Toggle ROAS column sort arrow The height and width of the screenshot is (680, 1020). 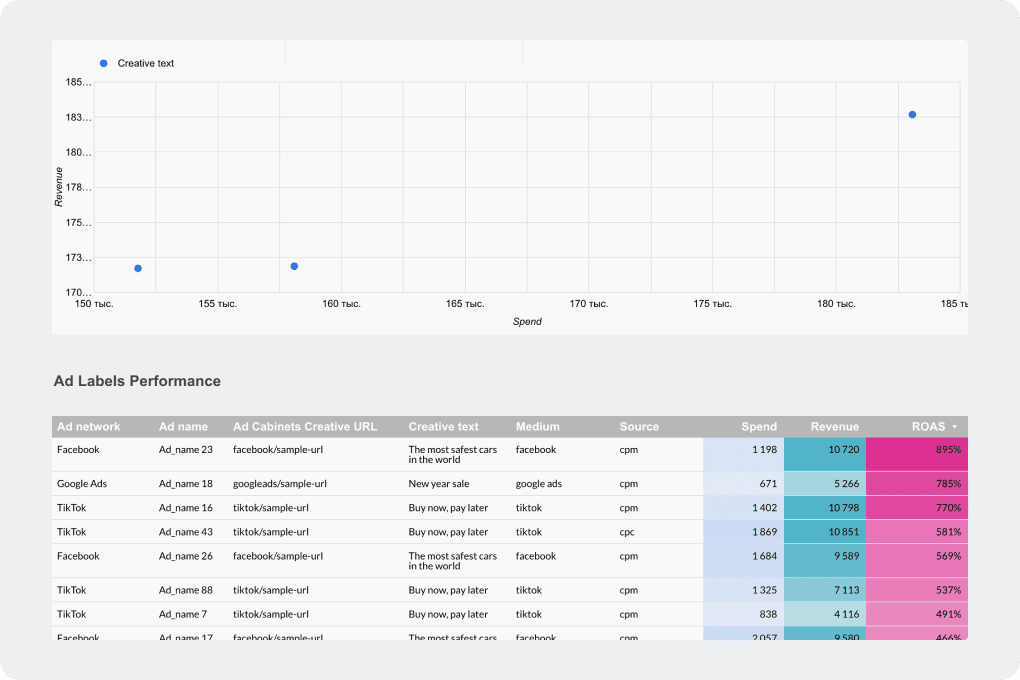tap(954, 427)
